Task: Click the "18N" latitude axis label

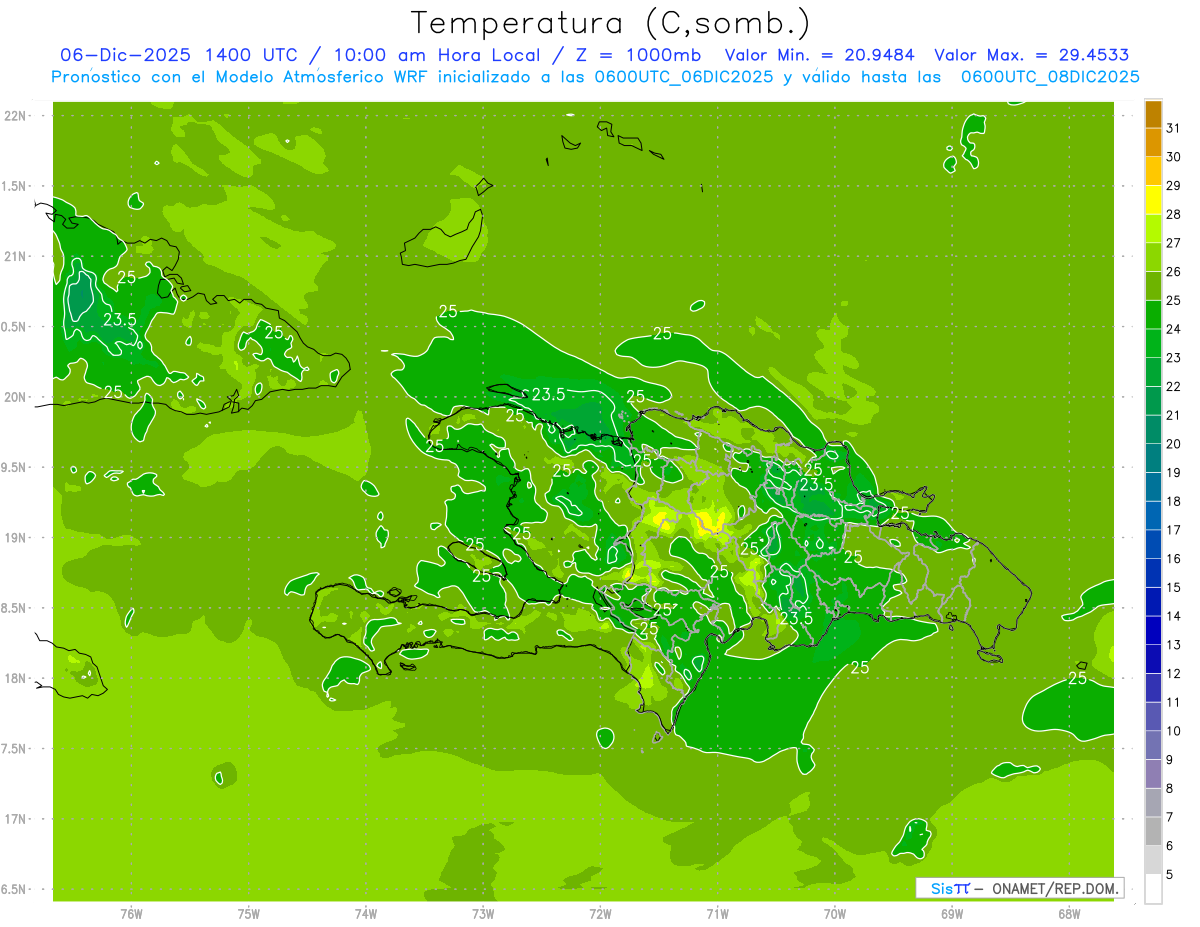Action: tap(16, 678)
